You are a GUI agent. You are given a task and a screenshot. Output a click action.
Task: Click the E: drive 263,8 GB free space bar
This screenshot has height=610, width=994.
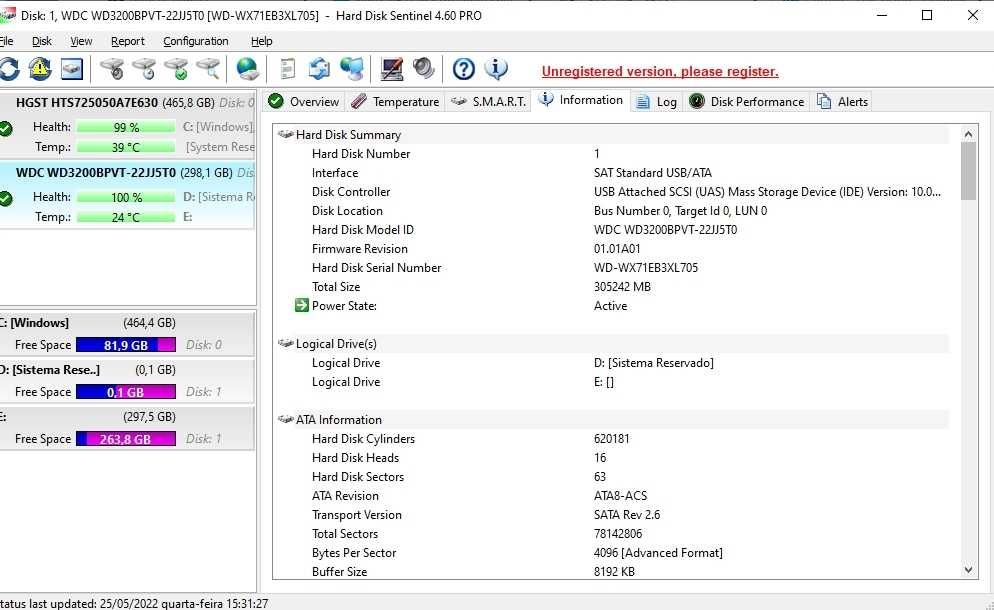pos(126,439)
